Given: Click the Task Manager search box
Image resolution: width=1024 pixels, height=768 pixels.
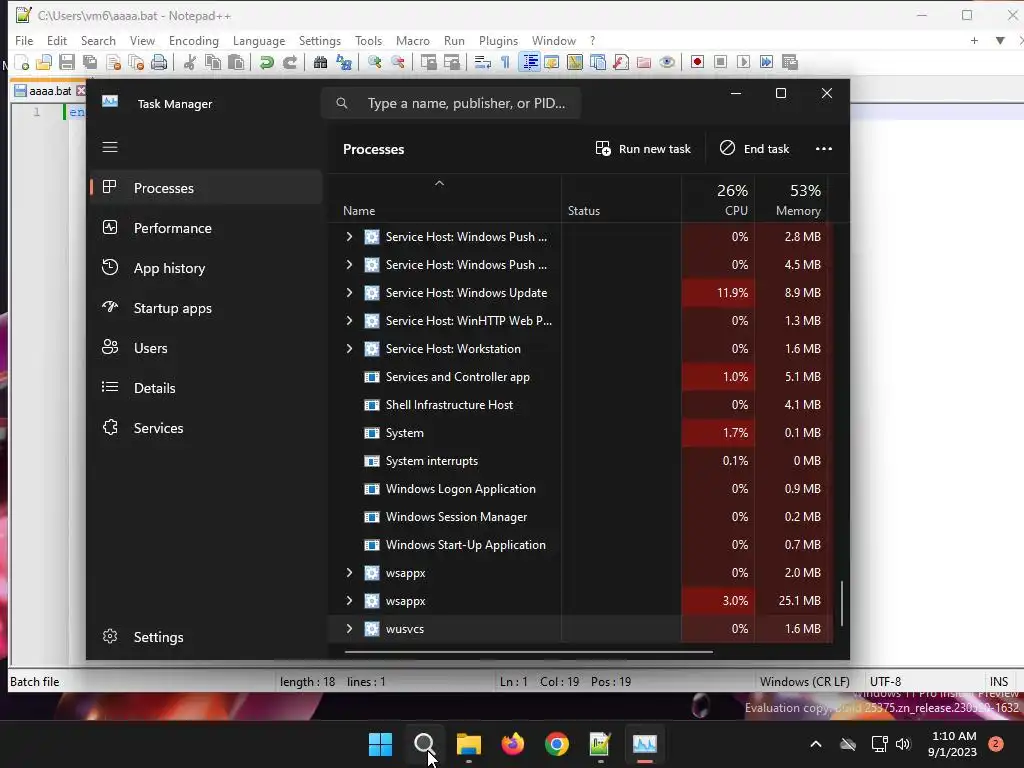Looking at the screenshot, I should coord(451,103).
